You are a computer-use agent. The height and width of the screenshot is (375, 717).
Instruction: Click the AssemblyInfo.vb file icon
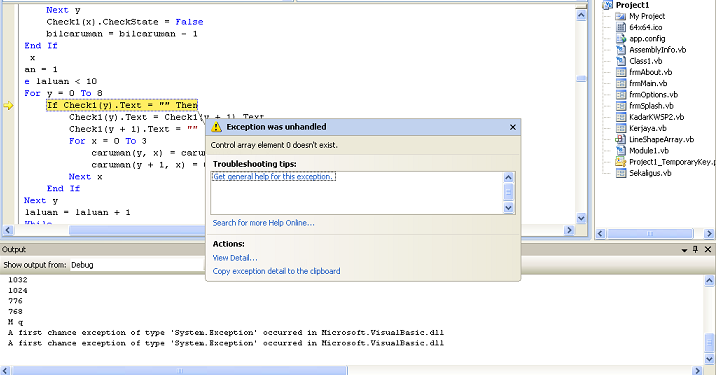point(621,50)
